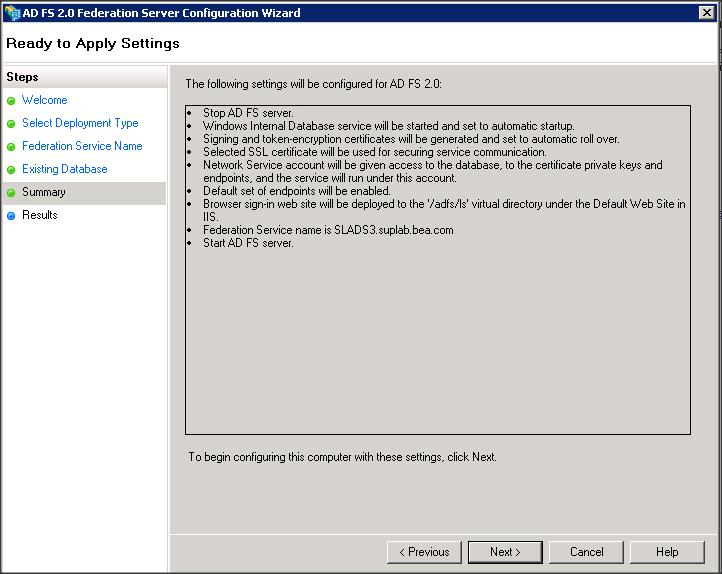Go to the Welcome step

coord(45,100)
